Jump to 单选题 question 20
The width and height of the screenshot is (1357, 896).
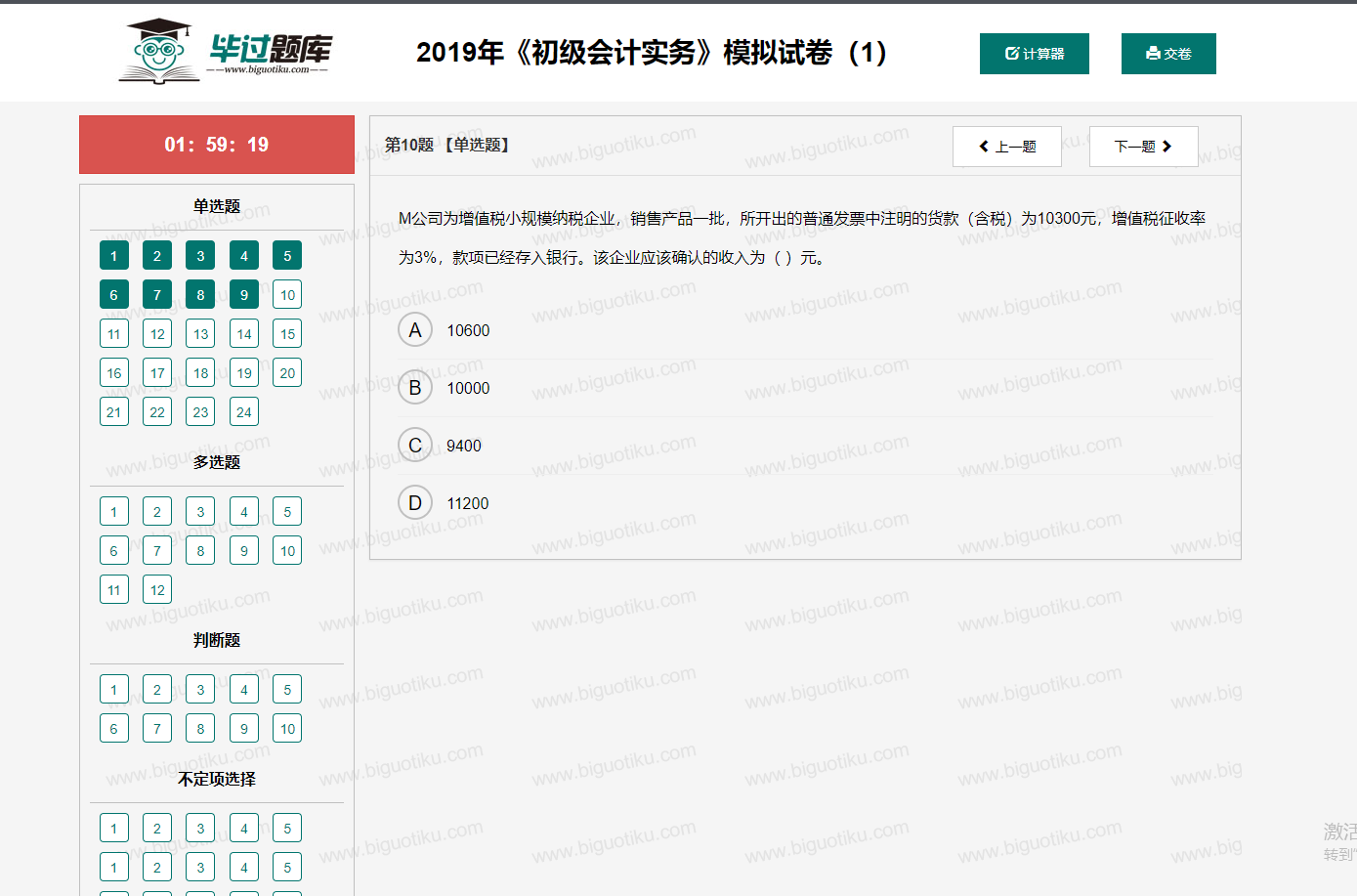[287, 373]
